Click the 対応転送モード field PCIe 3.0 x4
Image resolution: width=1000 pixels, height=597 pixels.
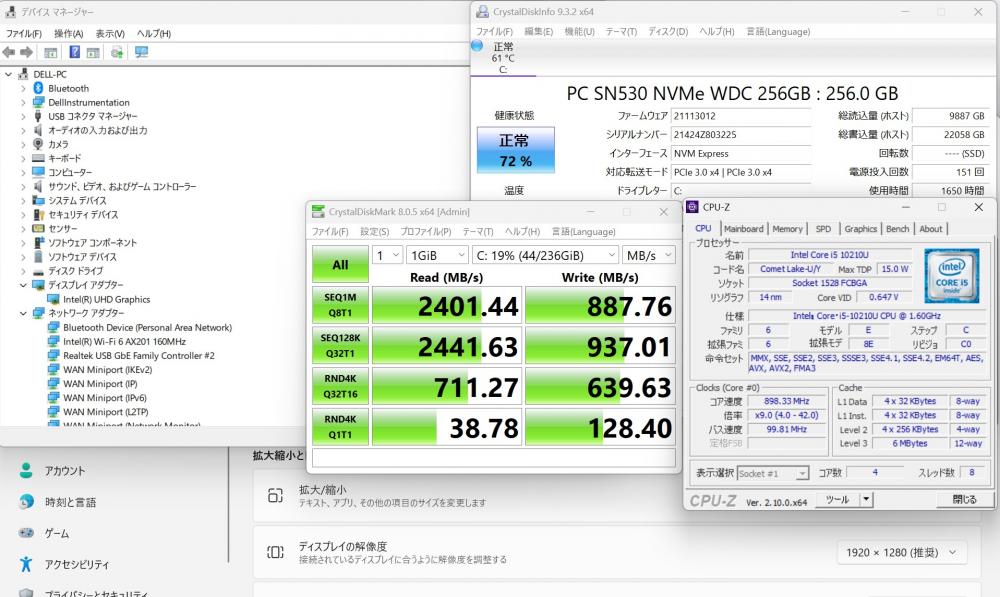click(740, 172)
